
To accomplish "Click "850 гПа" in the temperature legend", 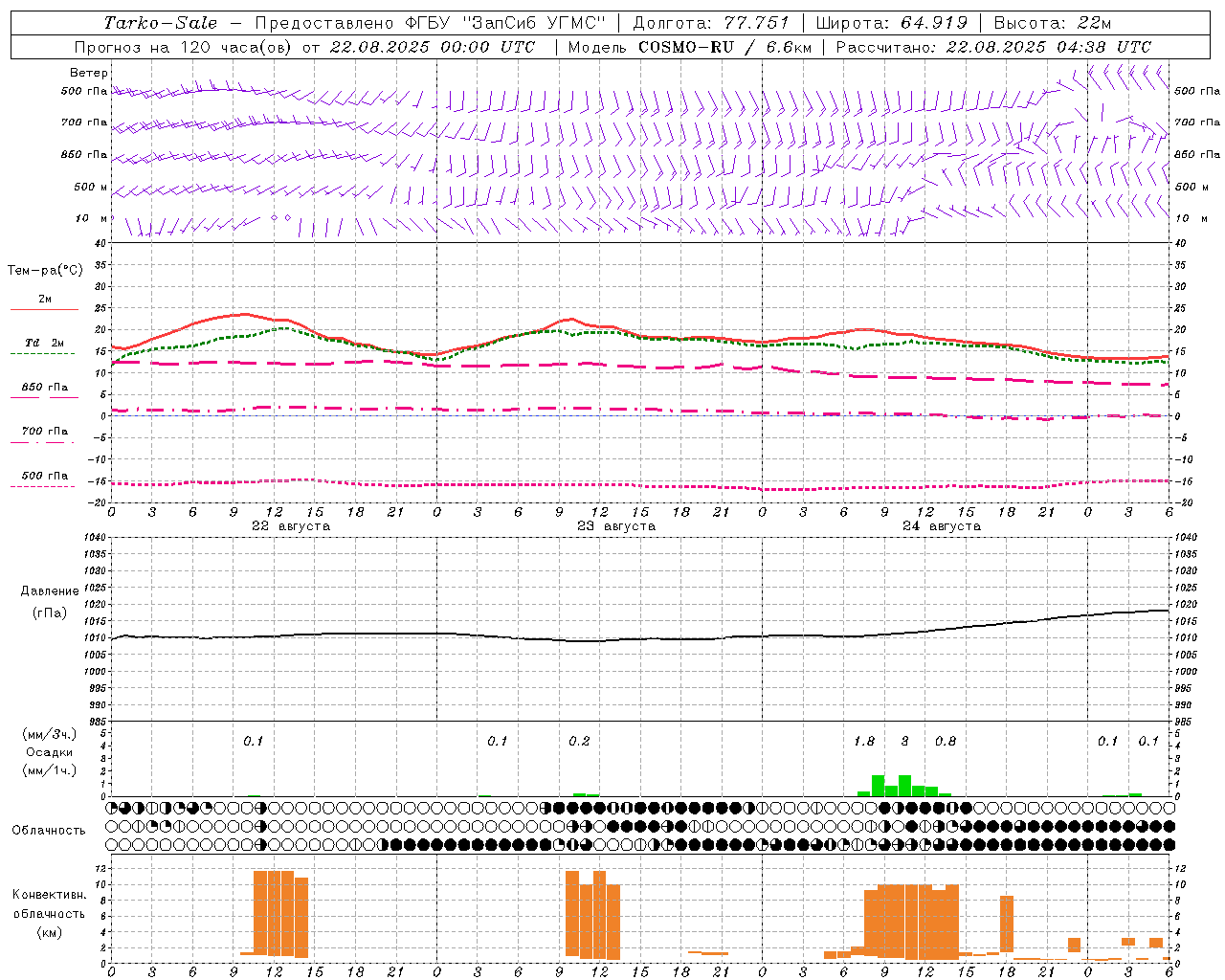I will [45, 387].
